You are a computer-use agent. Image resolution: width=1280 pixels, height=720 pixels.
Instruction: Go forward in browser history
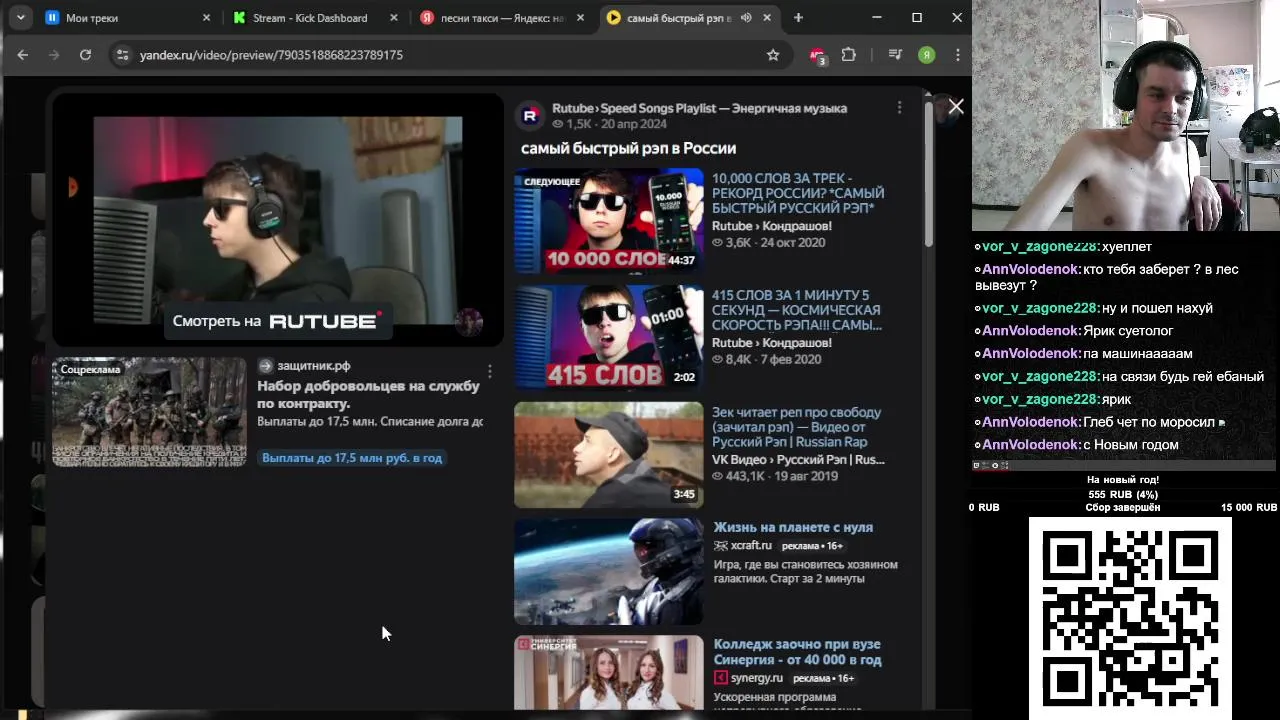pos(54,55)
